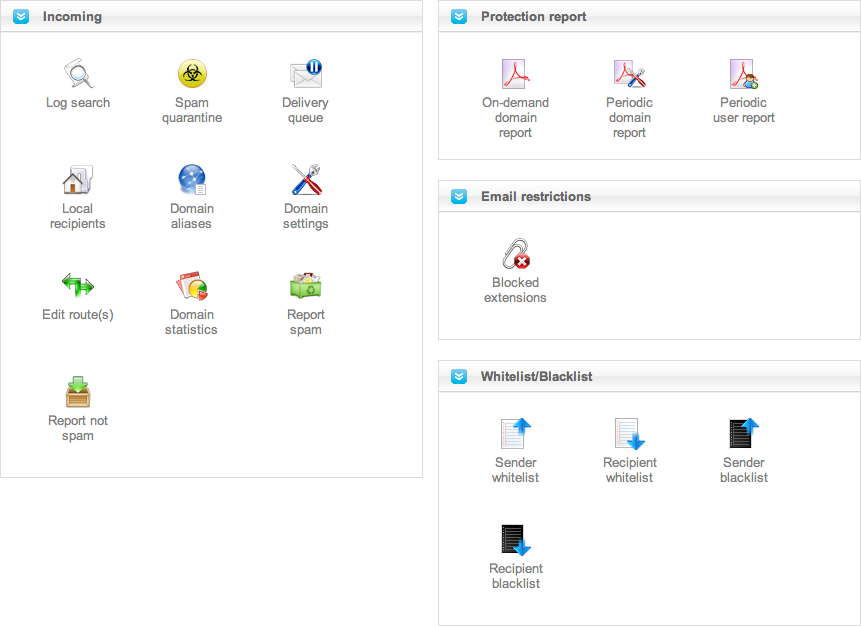This screenshot has height=626, width=861.
Task: Open the Sender whitelist icon
Action: click(516, 433)
